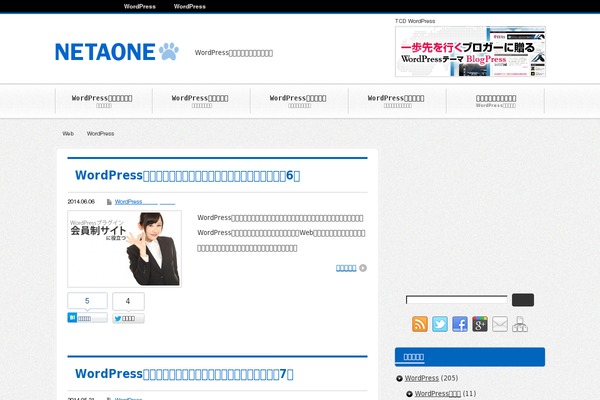600x400 pixels.
Task: Share post via Hatena Bookmark button
Action: [x=87, y=318]
